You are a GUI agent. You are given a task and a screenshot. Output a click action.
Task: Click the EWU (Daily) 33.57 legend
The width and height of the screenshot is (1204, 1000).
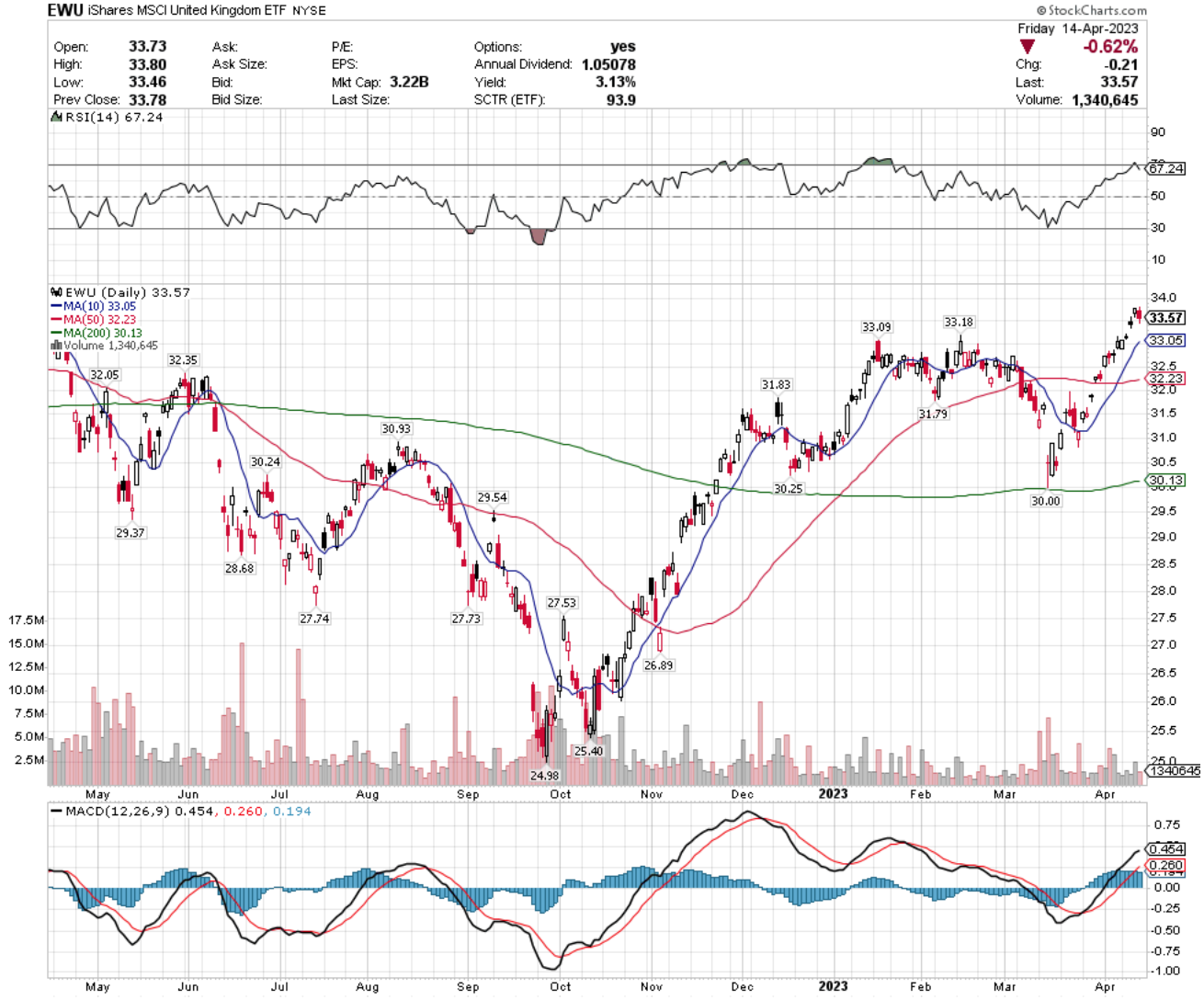pyautogui.click(x=121, y=292)
